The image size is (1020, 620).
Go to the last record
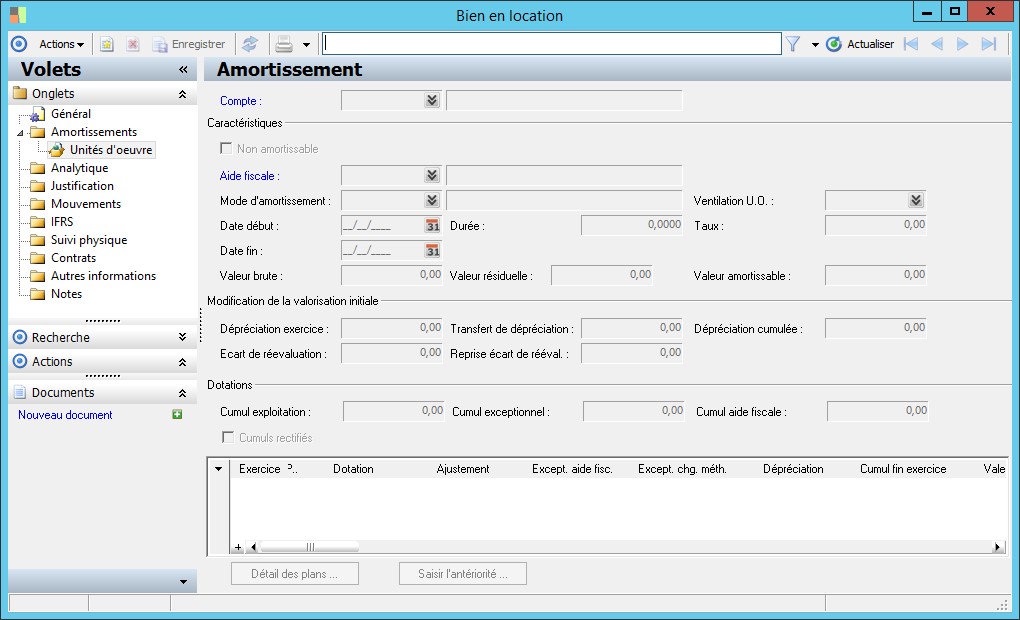tap(989, 44)
